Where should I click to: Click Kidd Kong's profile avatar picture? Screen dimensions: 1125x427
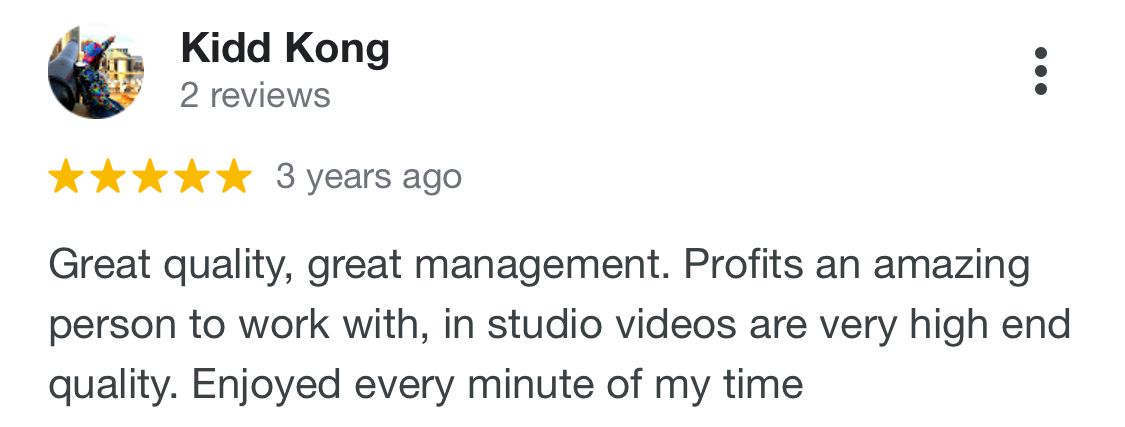tap(96, 71)
